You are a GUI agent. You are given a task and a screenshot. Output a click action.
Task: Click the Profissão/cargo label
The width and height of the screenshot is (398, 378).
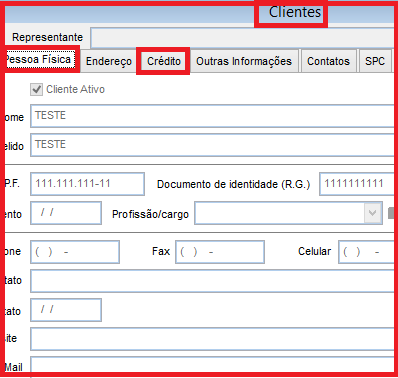(x=150, y=214)
